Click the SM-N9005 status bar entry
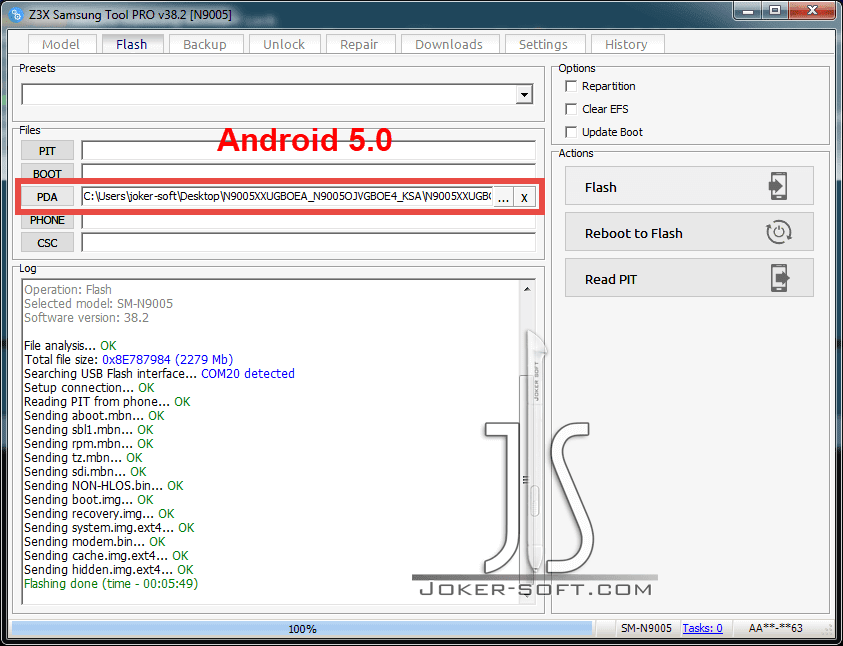 pyautogui.click(x=646, y=628)
